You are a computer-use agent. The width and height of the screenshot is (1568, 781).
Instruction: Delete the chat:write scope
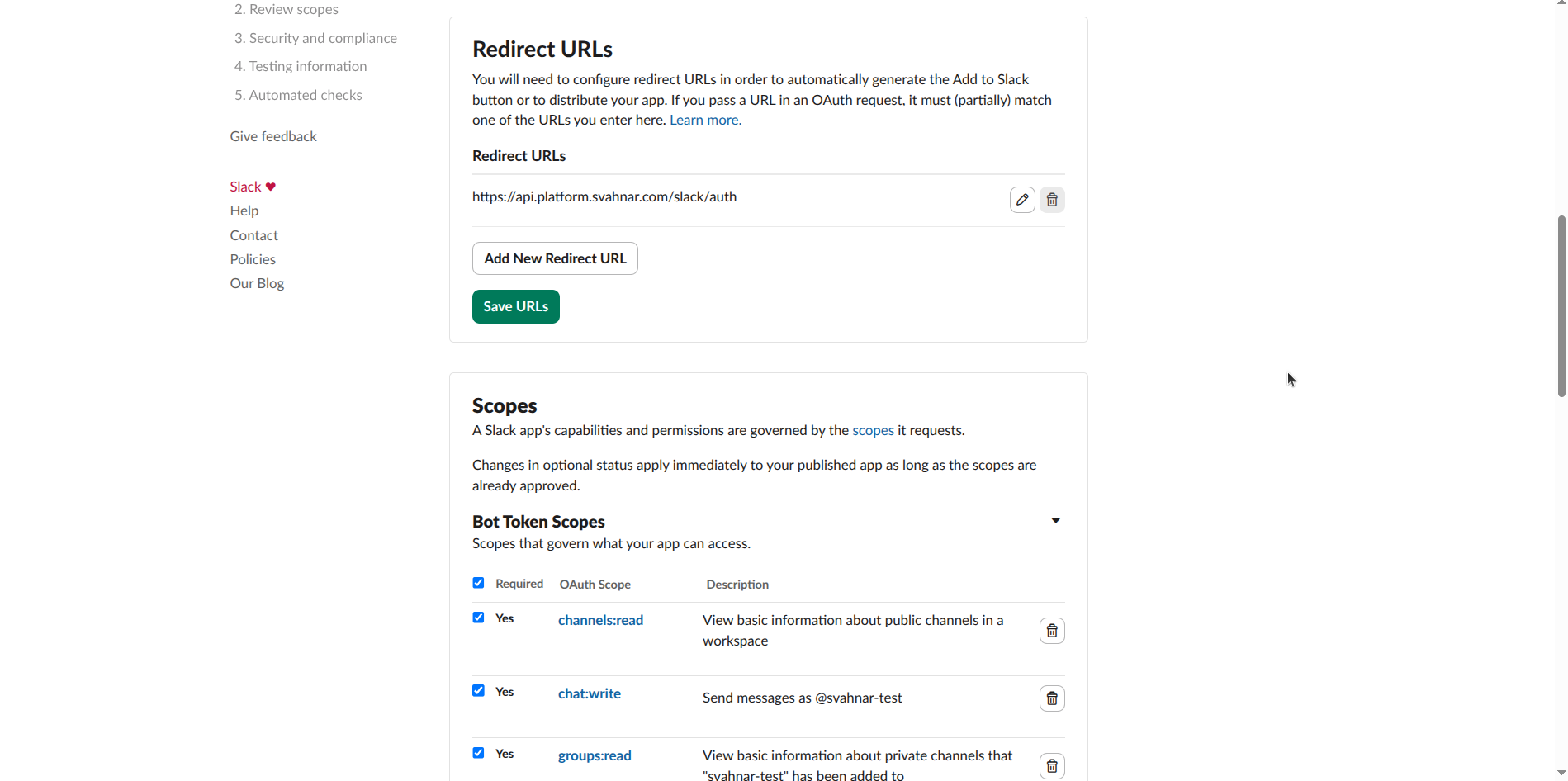(1052, 698)
